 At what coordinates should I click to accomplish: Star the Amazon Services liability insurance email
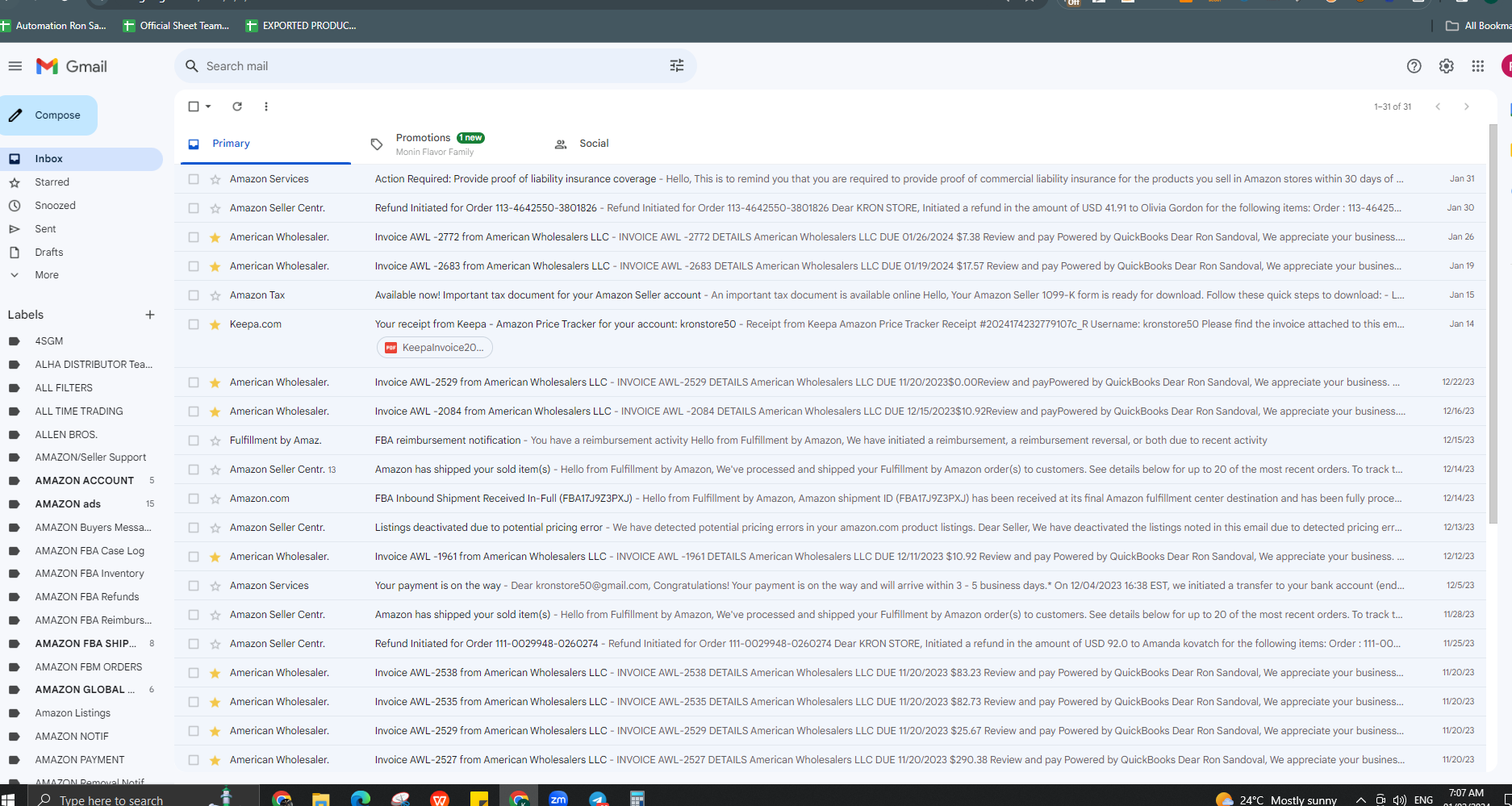click(x=215, y=179)
